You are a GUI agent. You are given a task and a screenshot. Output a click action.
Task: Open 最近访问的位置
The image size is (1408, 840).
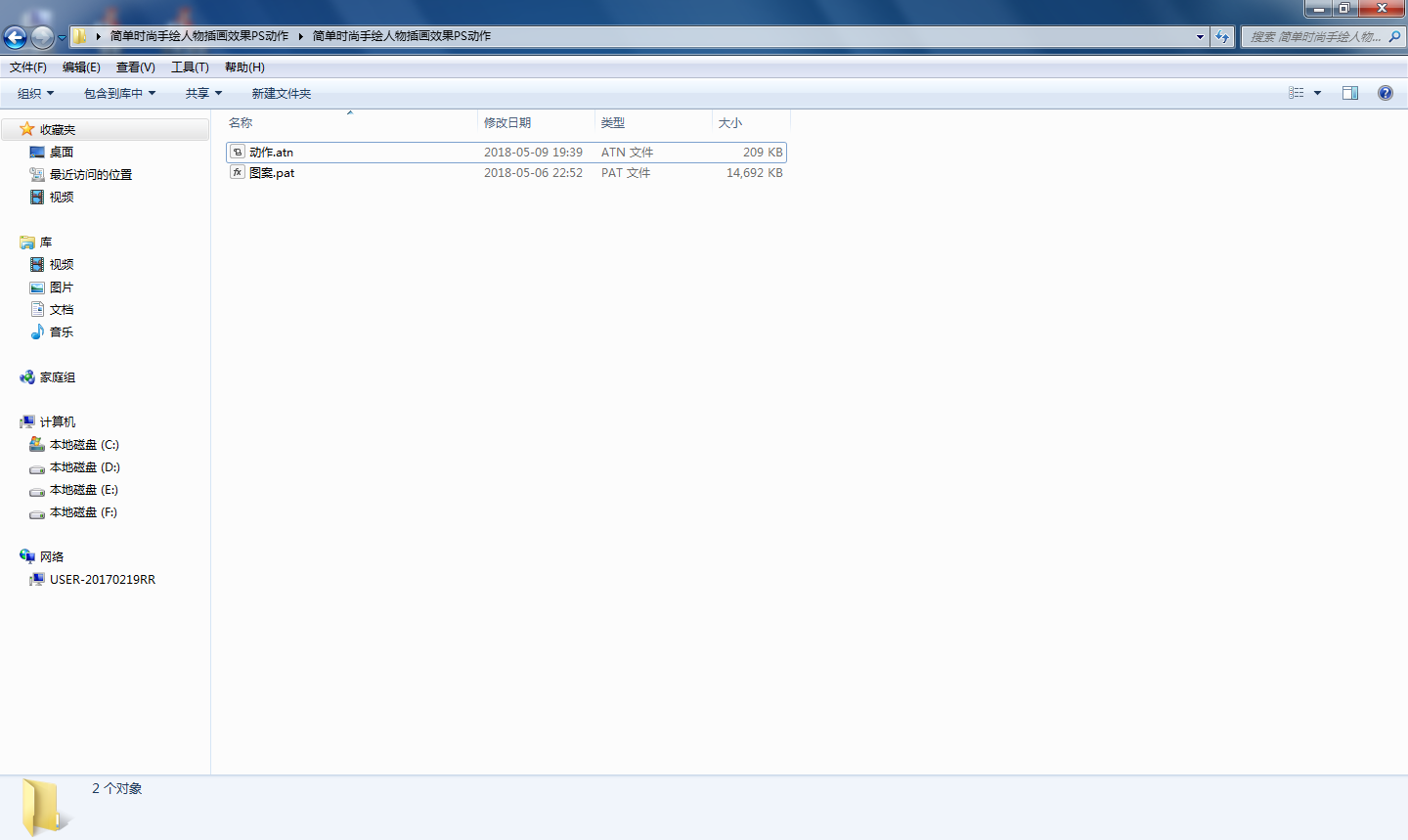tap(91, 174)
